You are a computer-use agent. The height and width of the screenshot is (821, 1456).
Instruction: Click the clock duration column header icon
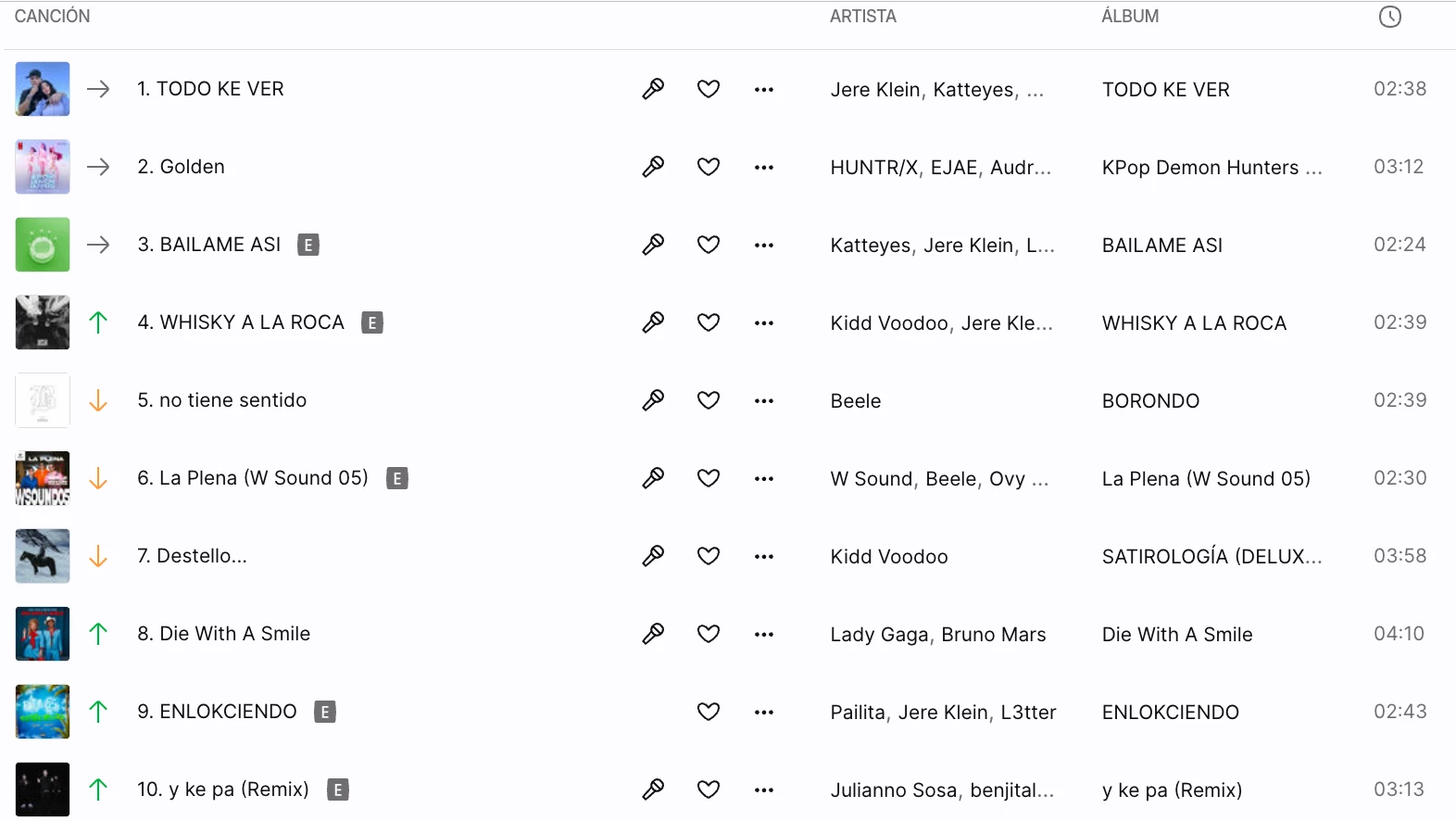click(1389, 17)
